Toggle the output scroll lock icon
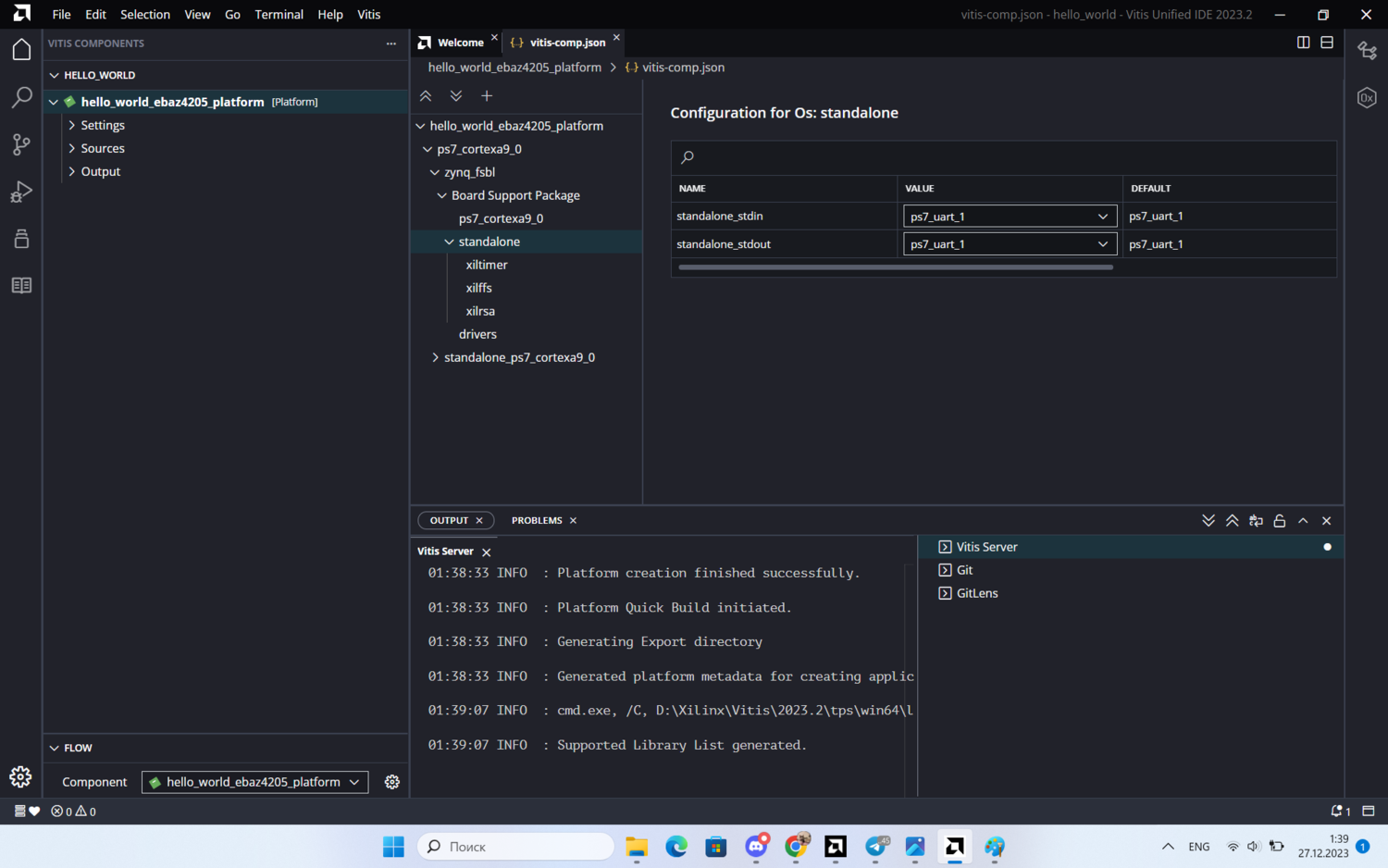 (1279, 521)
